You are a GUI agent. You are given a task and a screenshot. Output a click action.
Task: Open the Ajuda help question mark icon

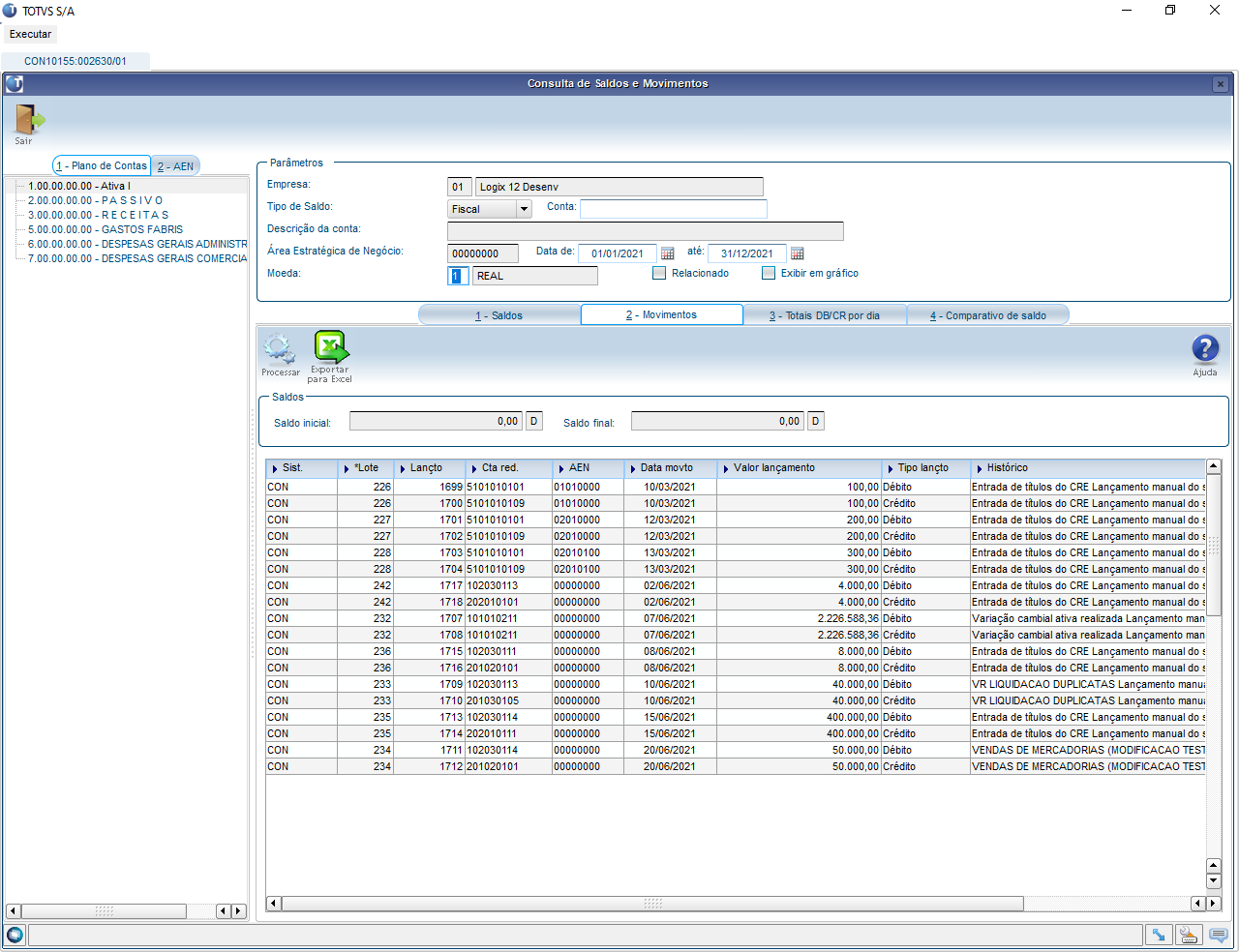pyautogui.click(x=1205, y=348)
